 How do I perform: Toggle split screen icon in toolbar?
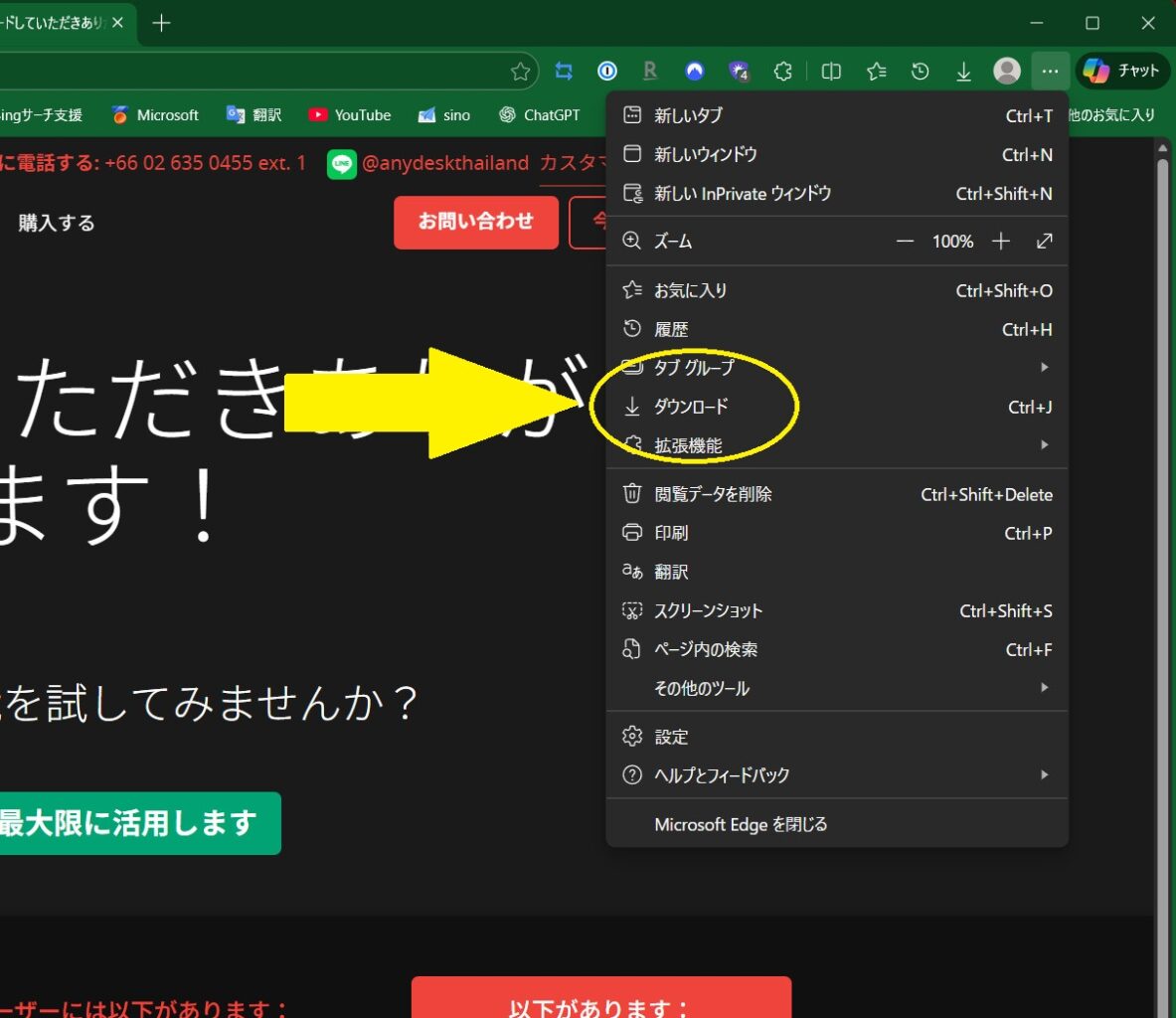831,71
